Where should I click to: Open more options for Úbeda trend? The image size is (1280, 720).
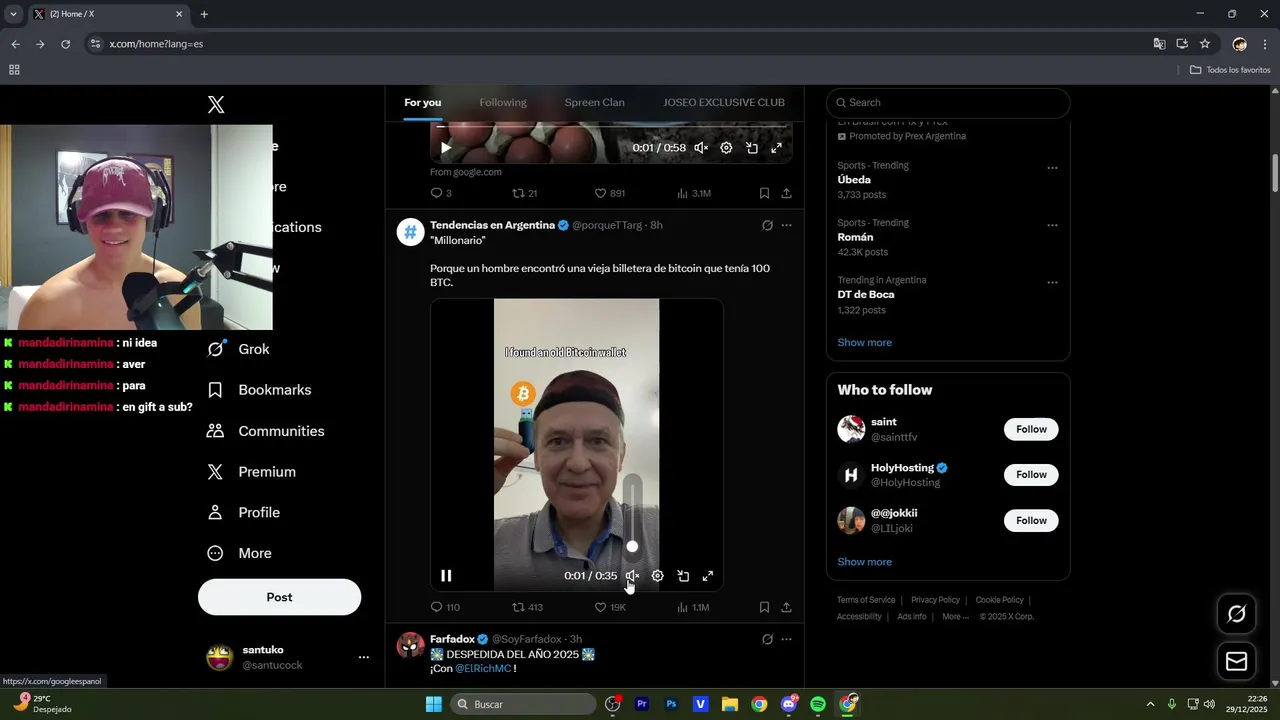coord(1052,168)
